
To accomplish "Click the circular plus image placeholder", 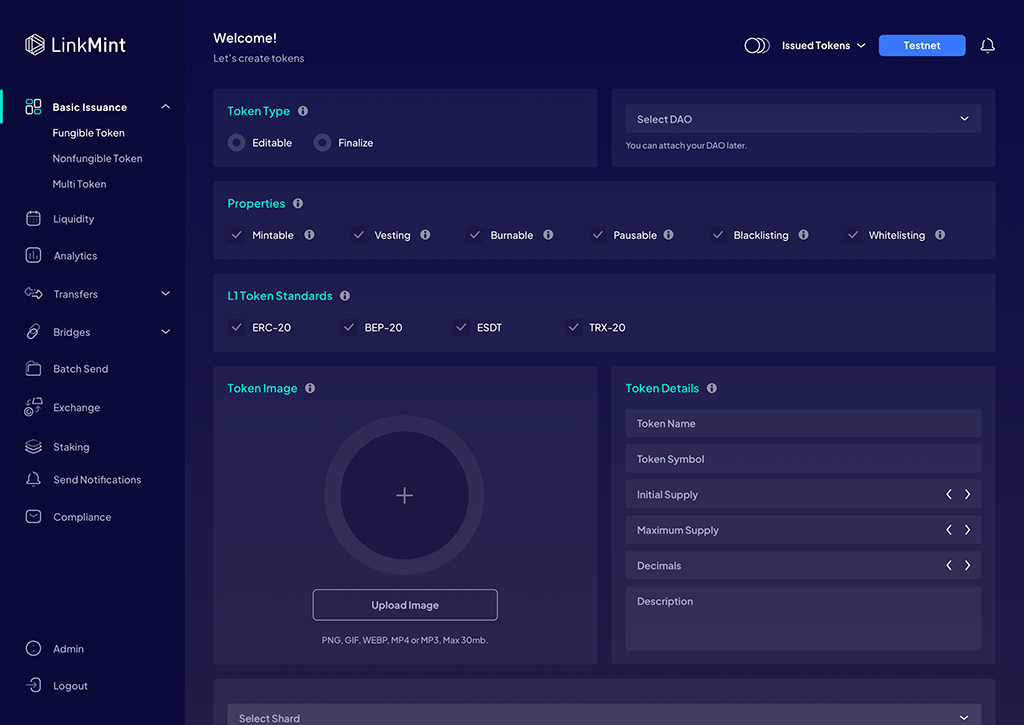I will pos(404,495).
